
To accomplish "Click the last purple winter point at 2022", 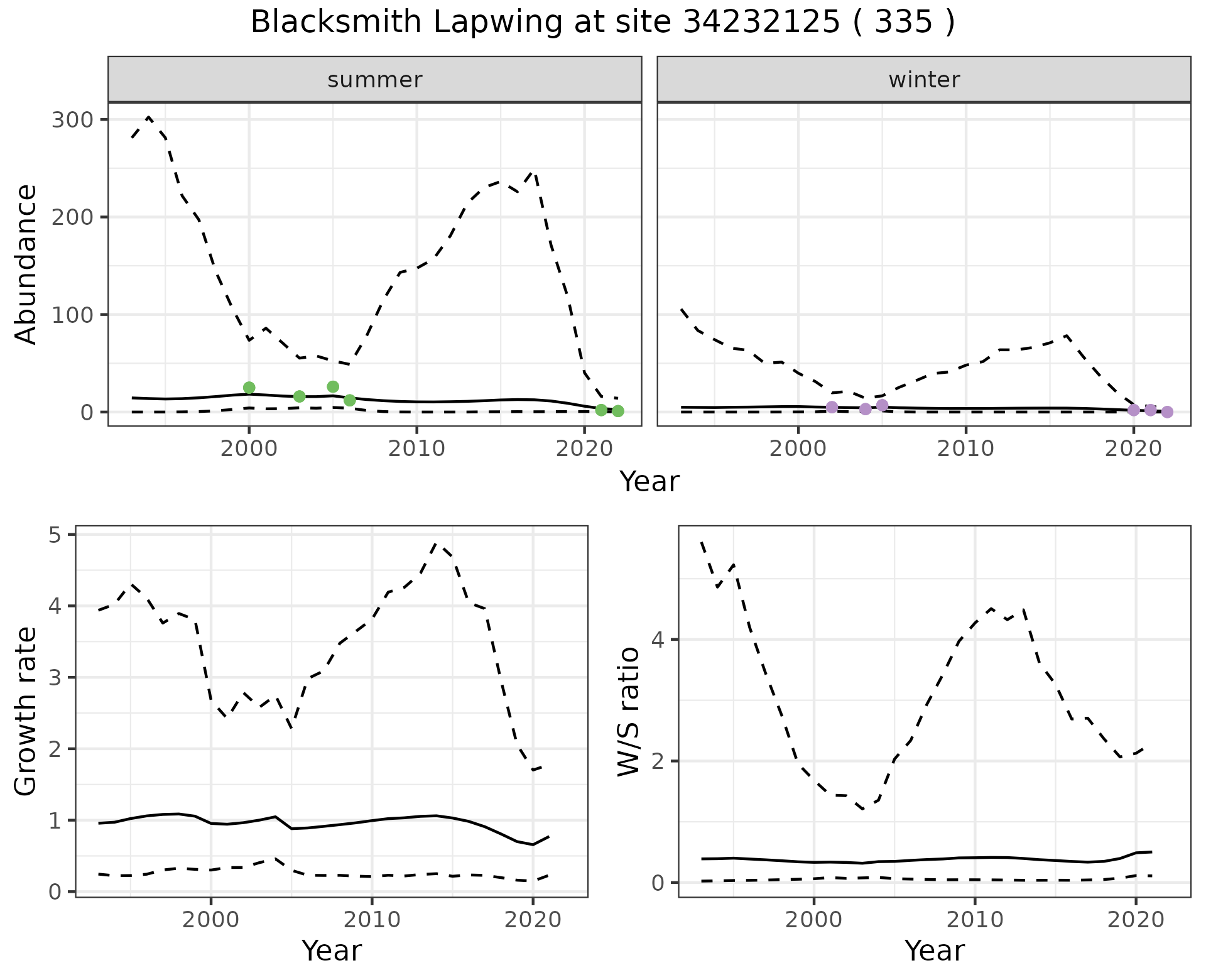I will 1167,412.
